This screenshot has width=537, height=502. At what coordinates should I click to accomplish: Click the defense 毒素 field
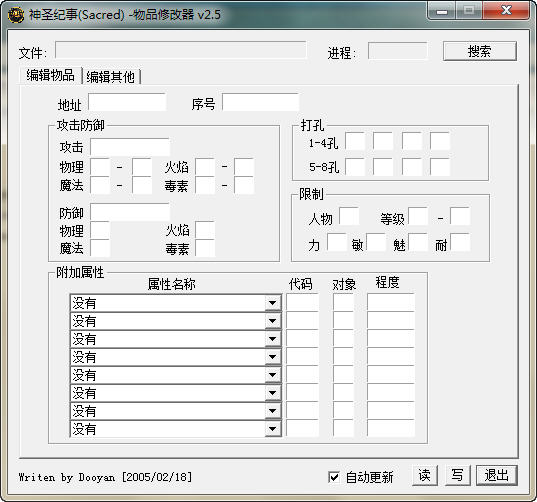[205, 248]
